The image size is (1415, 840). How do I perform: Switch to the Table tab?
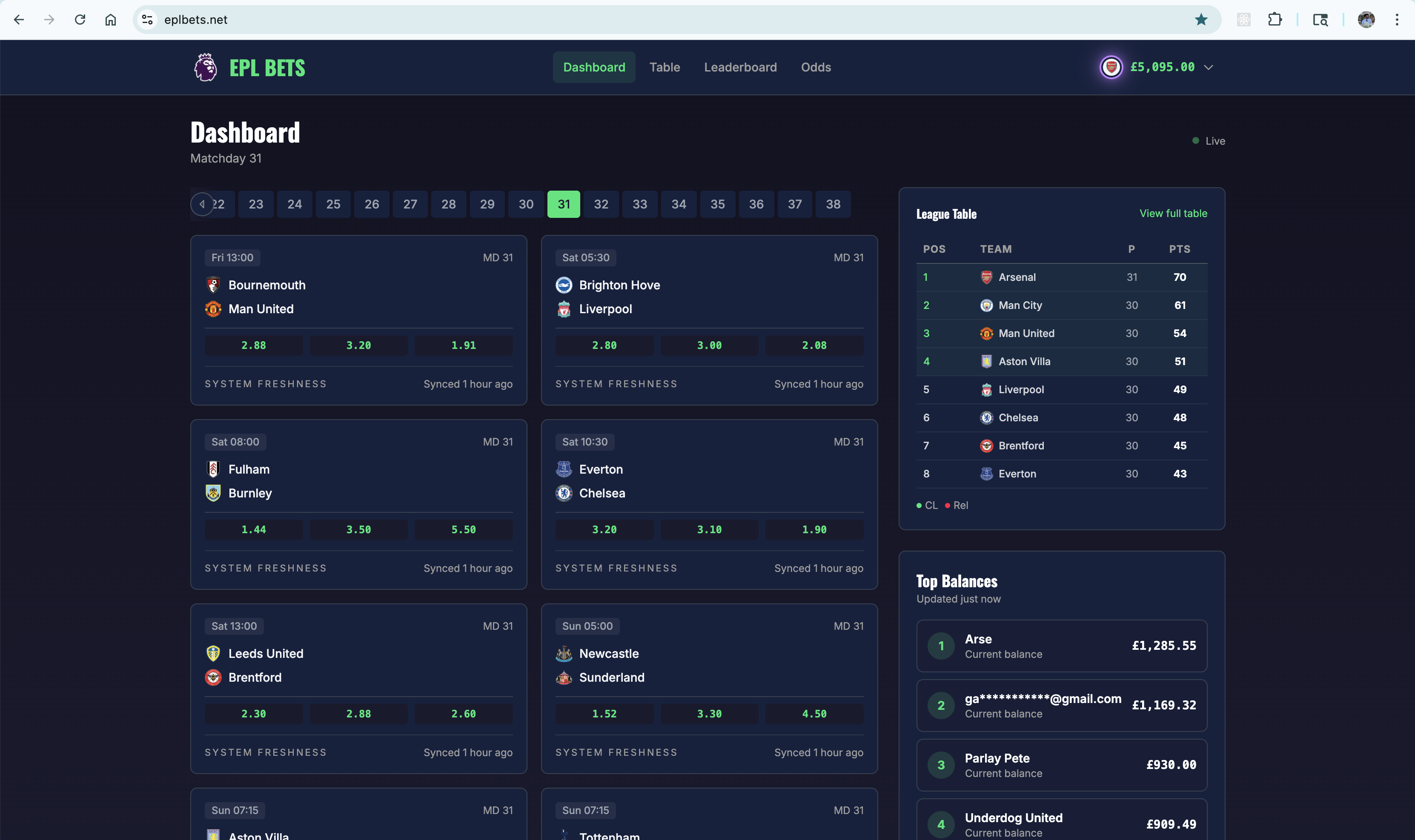tap(665, 67)
